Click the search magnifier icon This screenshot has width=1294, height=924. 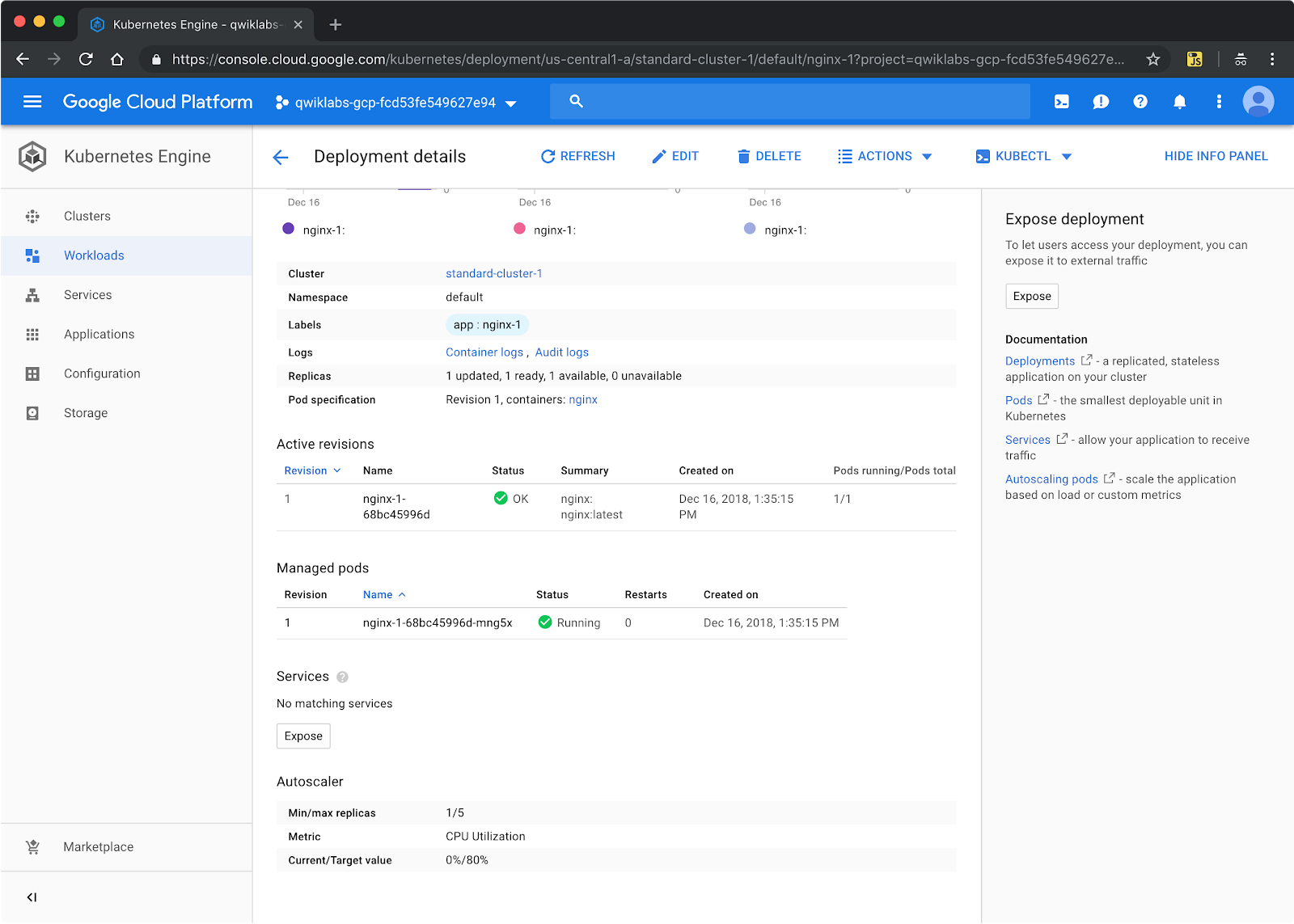(576, 101)
